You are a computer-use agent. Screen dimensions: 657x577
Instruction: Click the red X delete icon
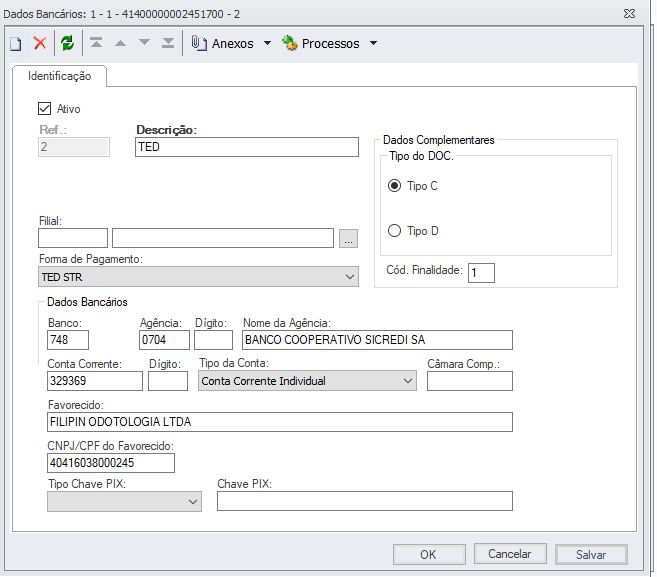tap(40, 44)
